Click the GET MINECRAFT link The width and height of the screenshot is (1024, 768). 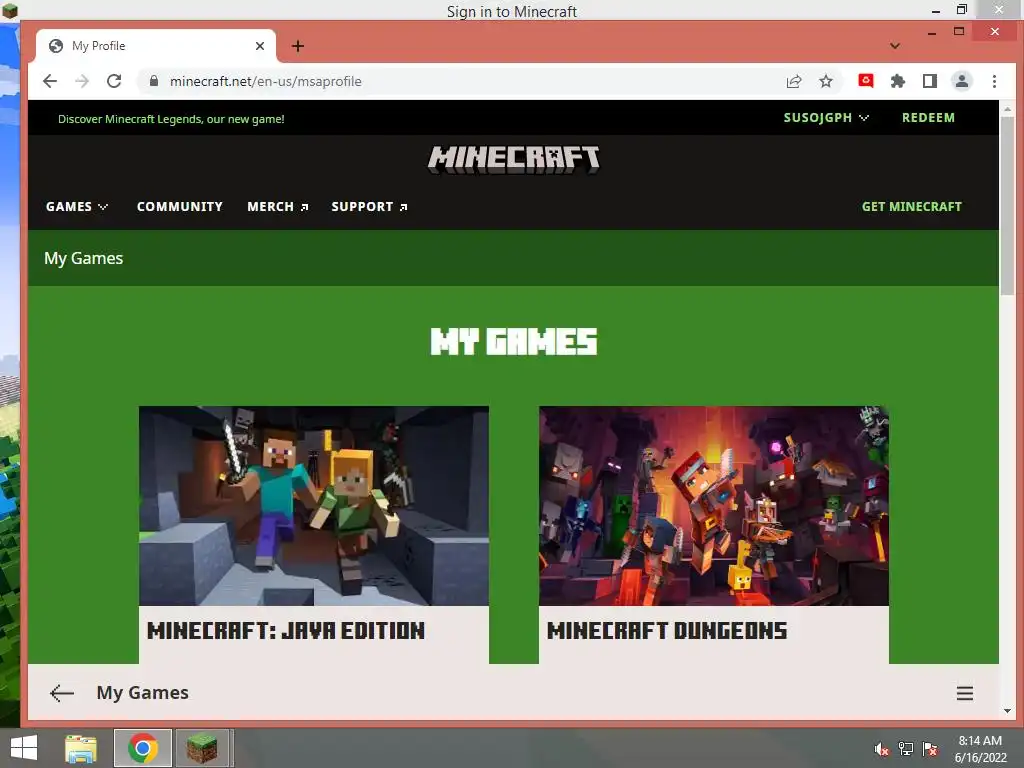point(912,206)
